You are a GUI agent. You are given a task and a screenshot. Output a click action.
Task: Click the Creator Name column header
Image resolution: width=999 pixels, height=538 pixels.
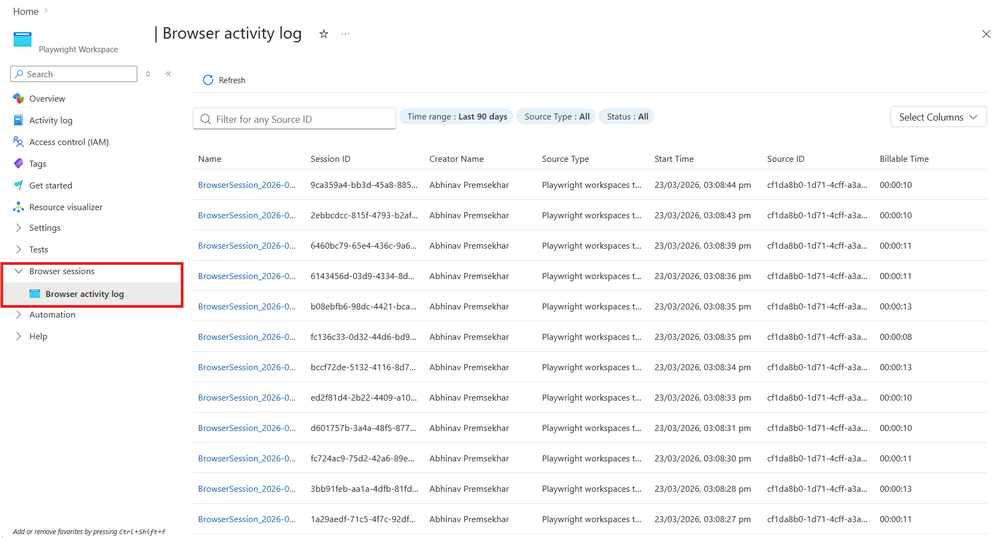coord(456,159)
